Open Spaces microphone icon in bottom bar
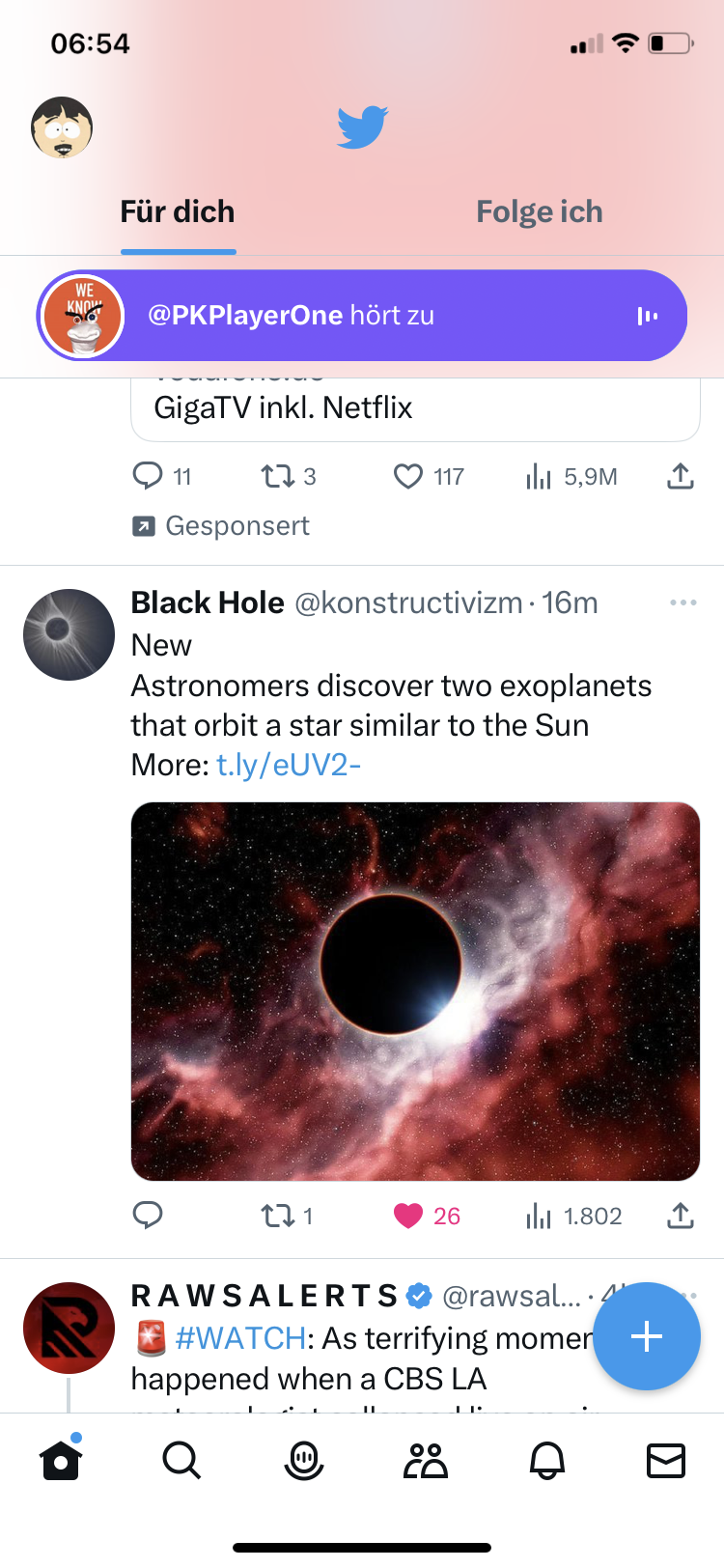This screenshot has height=1568, width=724. [304, 1461]
